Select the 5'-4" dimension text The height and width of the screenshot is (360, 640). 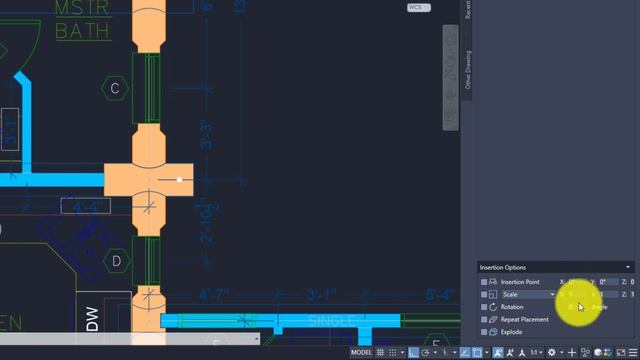pos(439,294)
